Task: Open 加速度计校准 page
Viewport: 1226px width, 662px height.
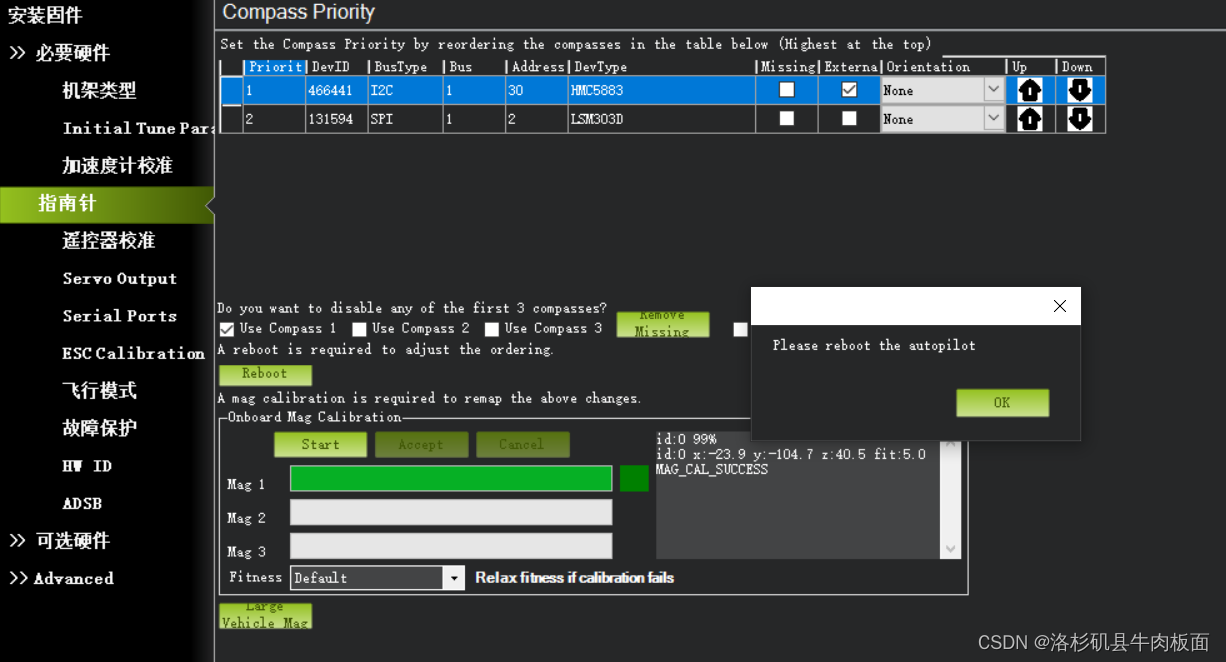Action: point(117,165)
